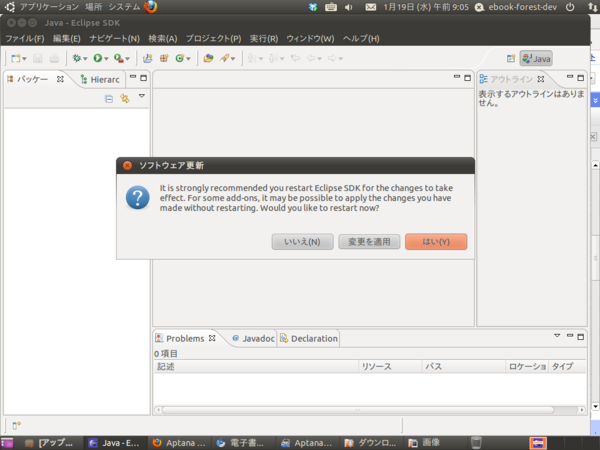The image size is (600, 450).
Task: Switch to the Declaration tab
Action: 309,338
